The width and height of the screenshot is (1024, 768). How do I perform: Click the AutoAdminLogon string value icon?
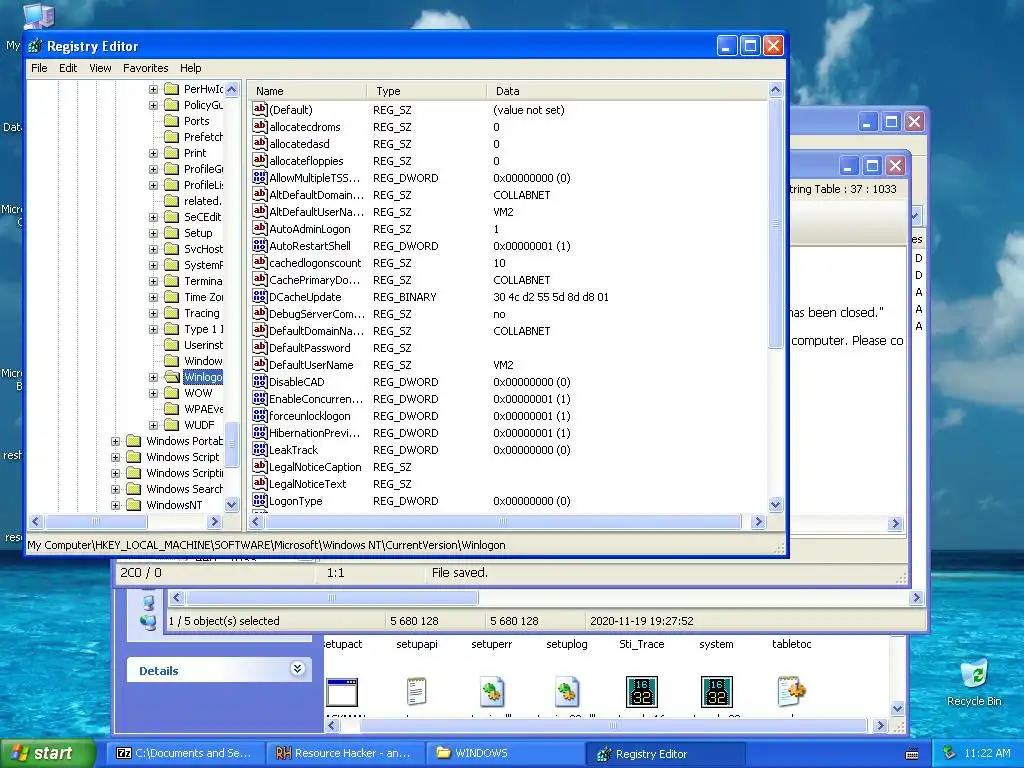click(x=260, y=229)
